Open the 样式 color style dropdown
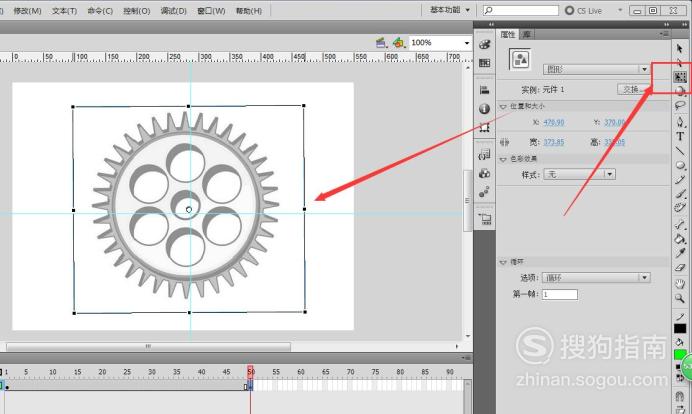The height and width of the screenshot is (414, 692). point(579,174)
